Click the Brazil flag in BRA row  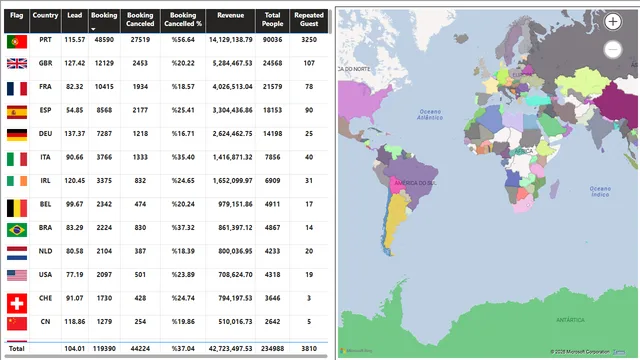pos(17,230)
